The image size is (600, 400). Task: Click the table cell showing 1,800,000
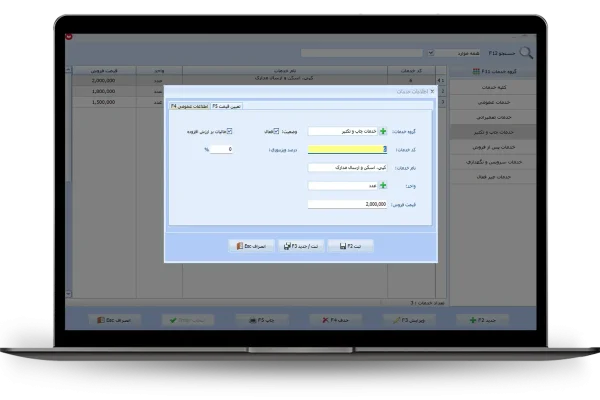tap(104, 91)
